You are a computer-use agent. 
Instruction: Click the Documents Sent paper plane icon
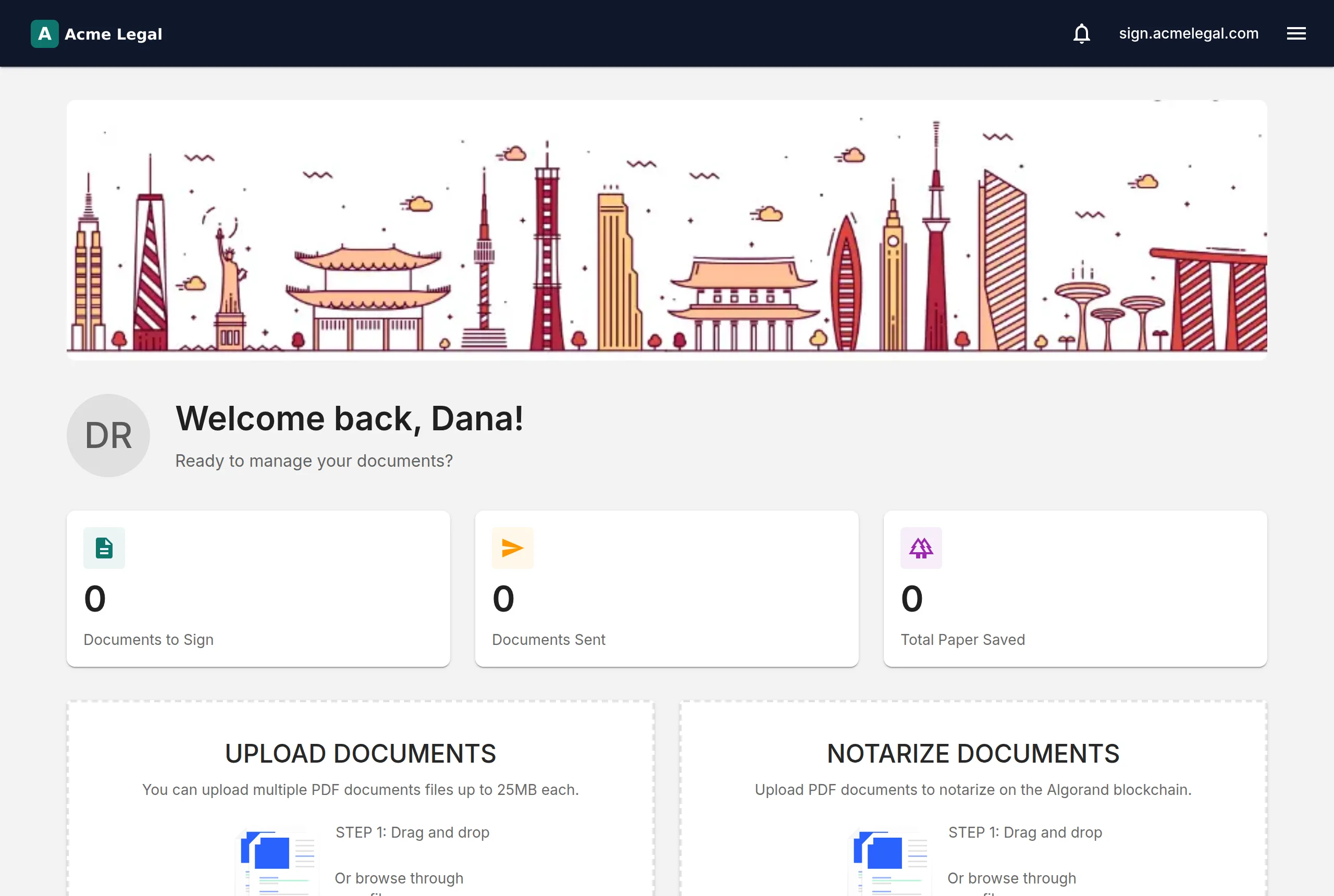click(513, 548)
